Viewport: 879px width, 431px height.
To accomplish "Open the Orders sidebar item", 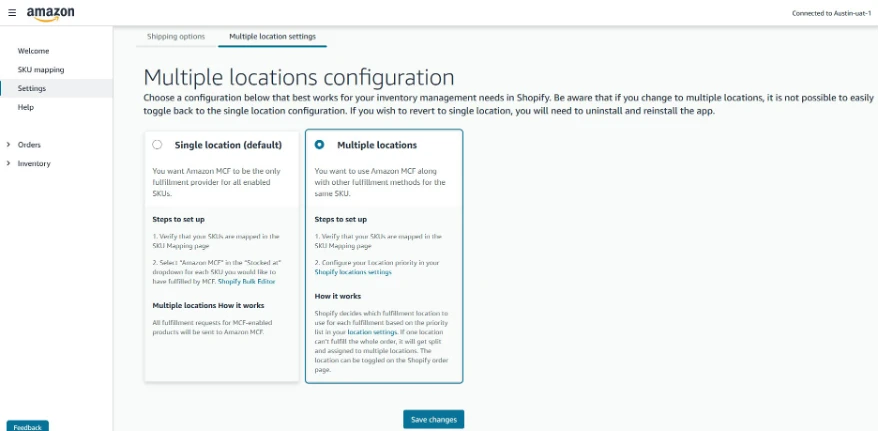I will coord(29,145).
